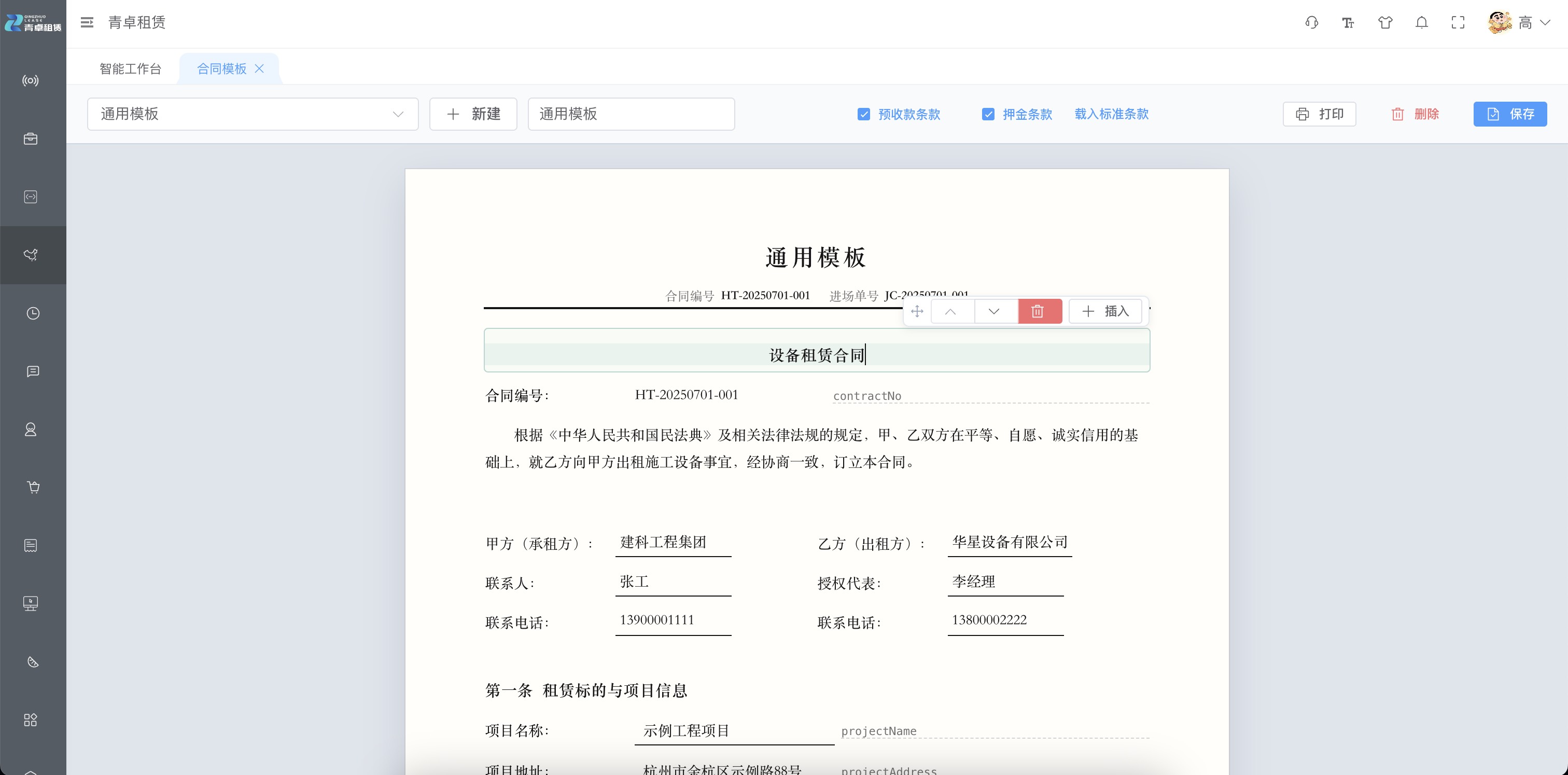Viewport: 1568px width, 775px height.
Task: Open the monitor screen sidebar icon
Action: (31, 603)
